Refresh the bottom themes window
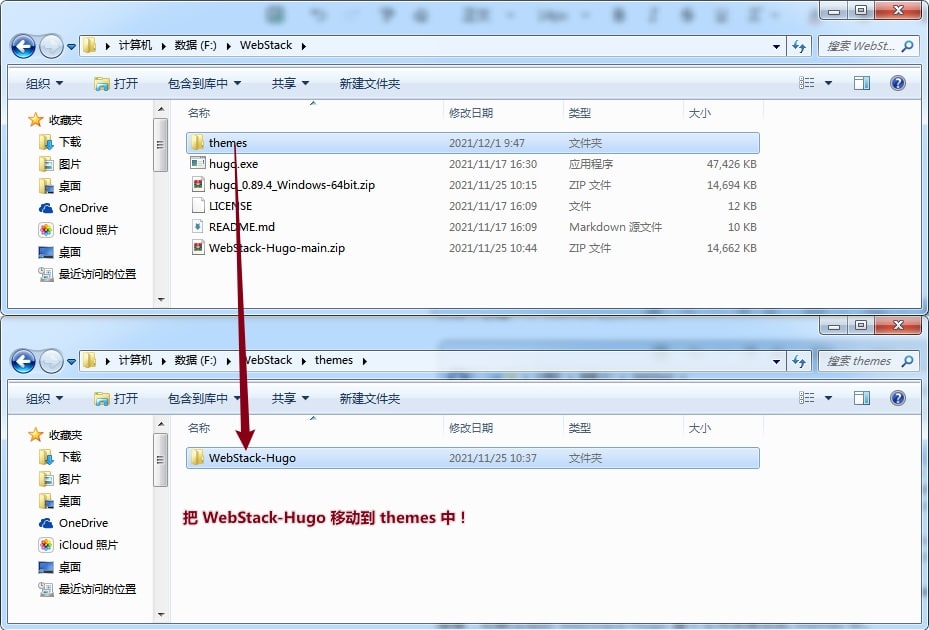Image resolution: width=929 pixels, height=630 pixels. [x=799, y=361]
